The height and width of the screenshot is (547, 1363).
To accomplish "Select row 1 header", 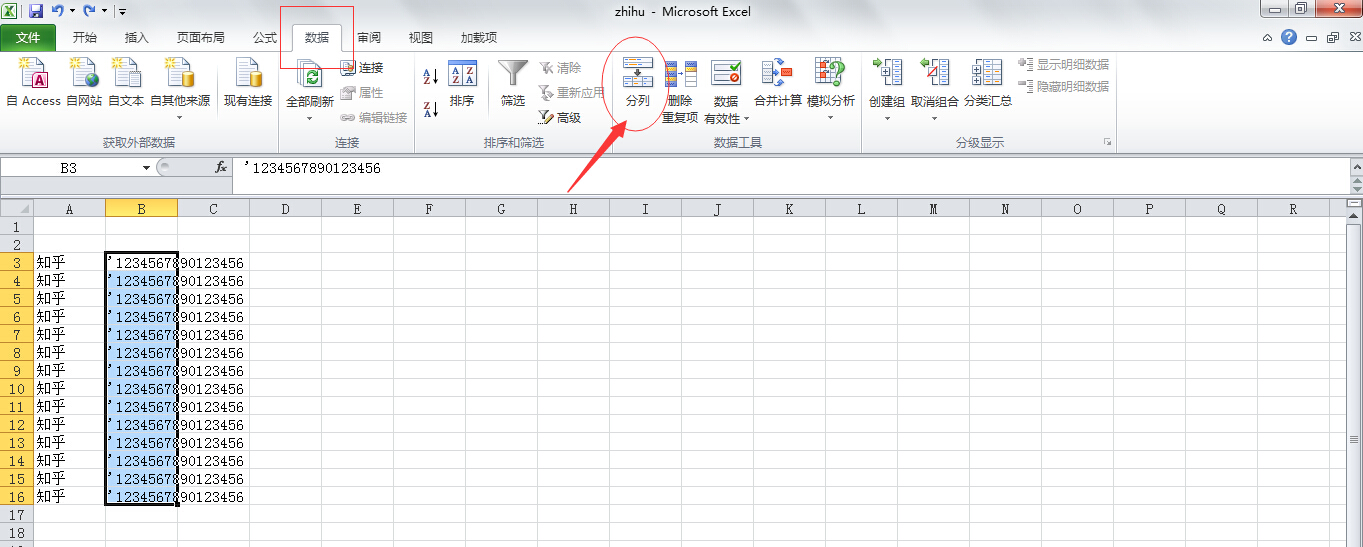I will (x=17, y=227).
